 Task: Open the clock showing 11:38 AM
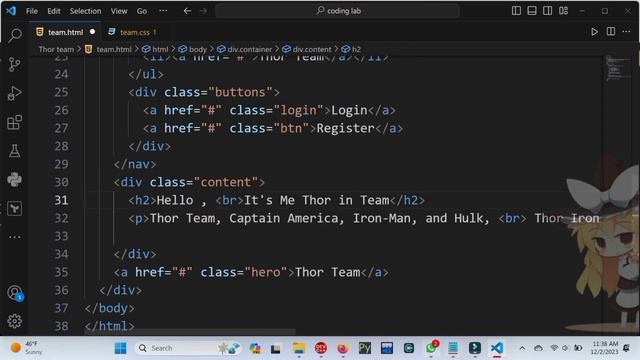click(x=604, y=348)
